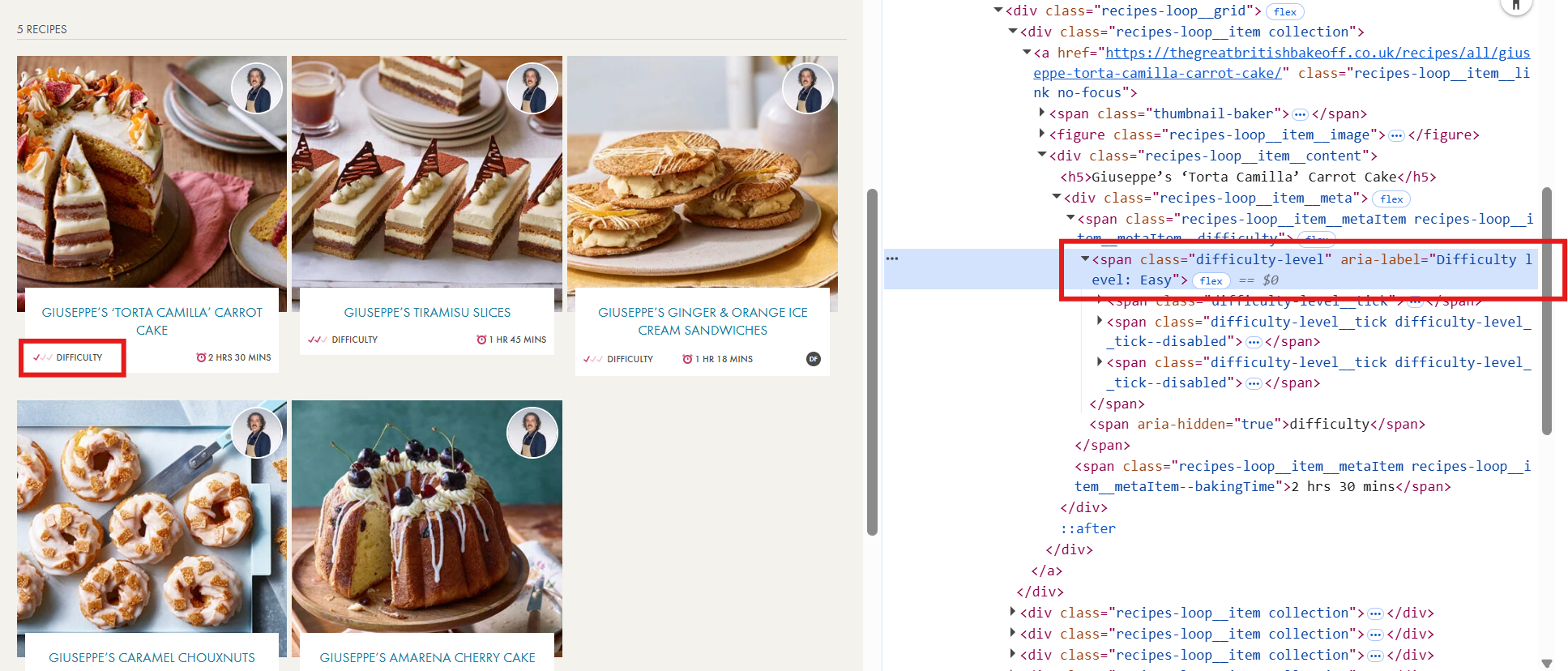Click the webpage's vertical scrollbar thumb

pos(872,362)
